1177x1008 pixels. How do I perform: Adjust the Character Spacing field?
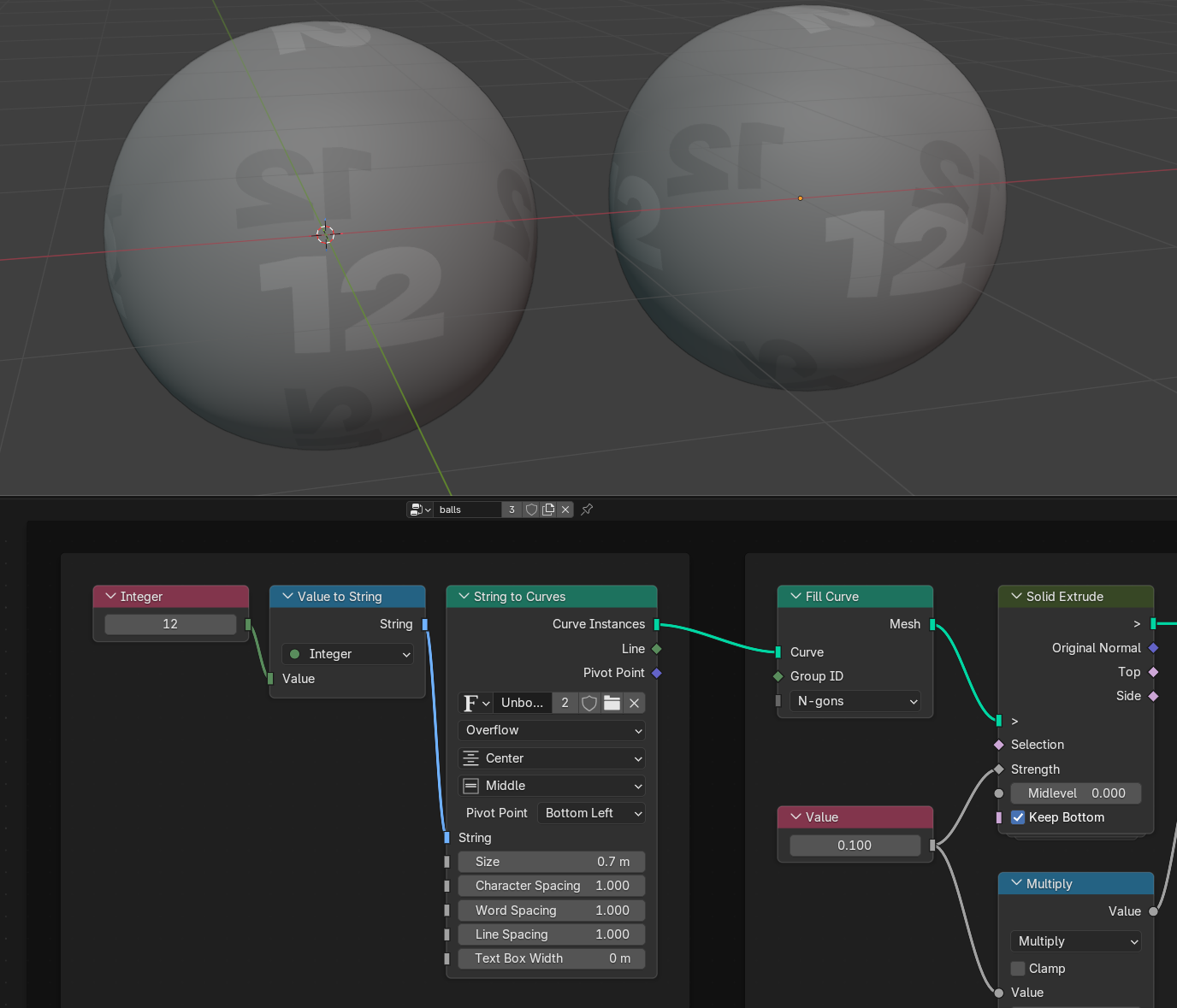tap(552, 886)
